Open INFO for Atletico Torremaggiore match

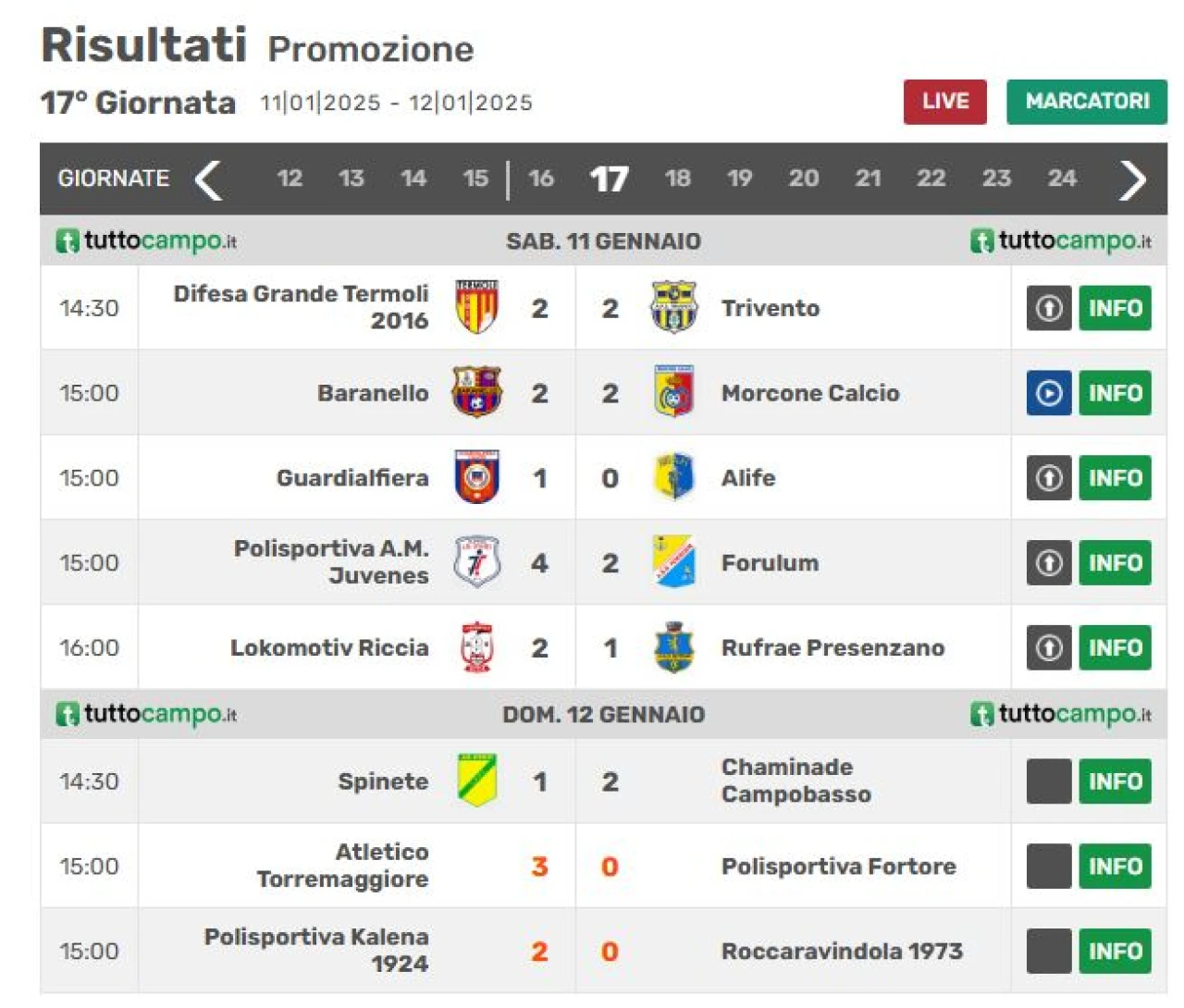pos(1116,866)
